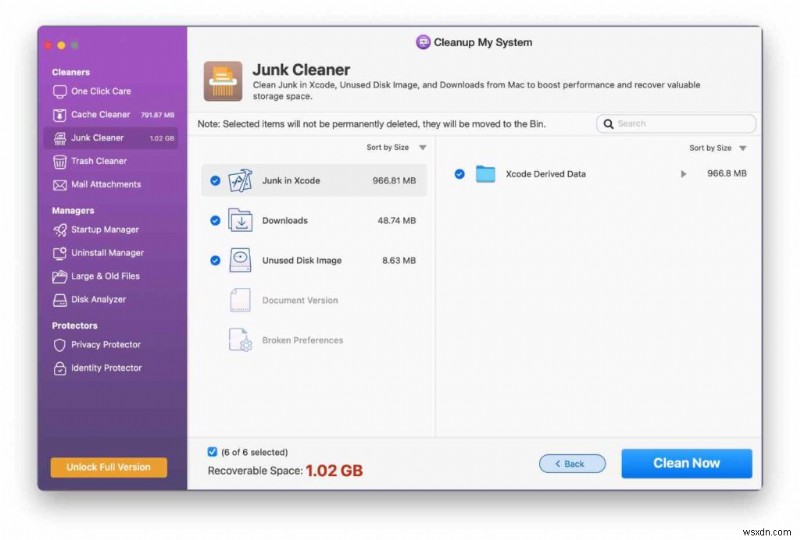Click the magnifier icon in search box

[608, 124]
